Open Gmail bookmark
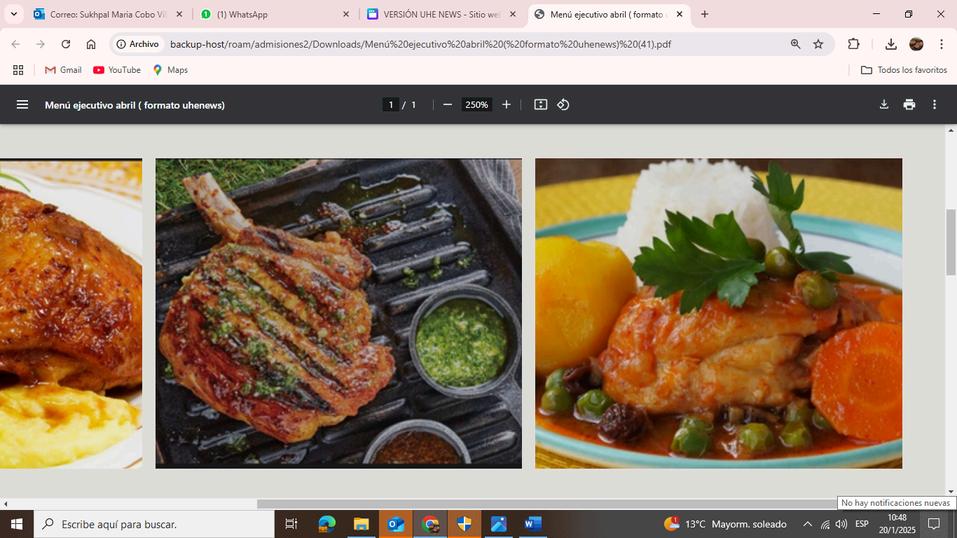The width and height of the screenshot is (957, 538). [63, 70]
